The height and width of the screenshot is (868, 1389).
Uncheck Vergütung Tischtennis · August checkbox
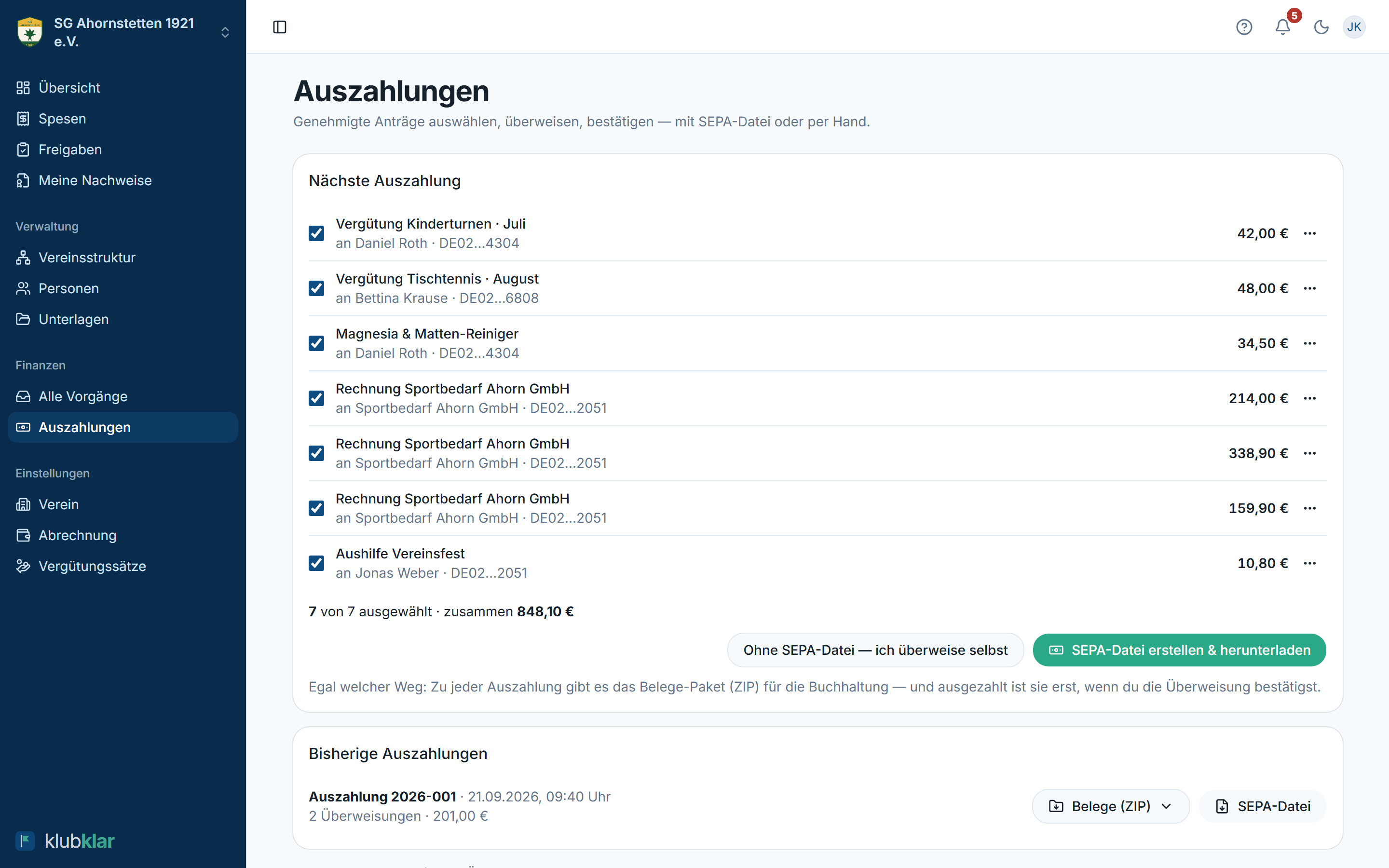(316, 288)
